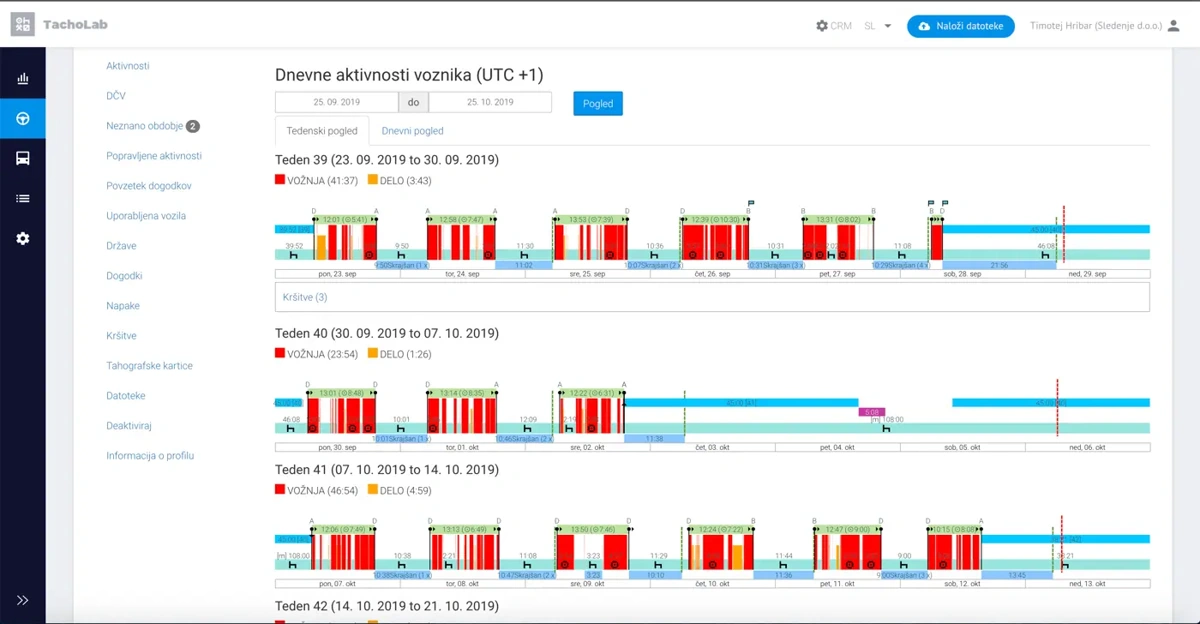The width and height of the screenshot is (1200, 624).
Task: Click the start date field 25. 09. 2019
Action: [337, 102]
